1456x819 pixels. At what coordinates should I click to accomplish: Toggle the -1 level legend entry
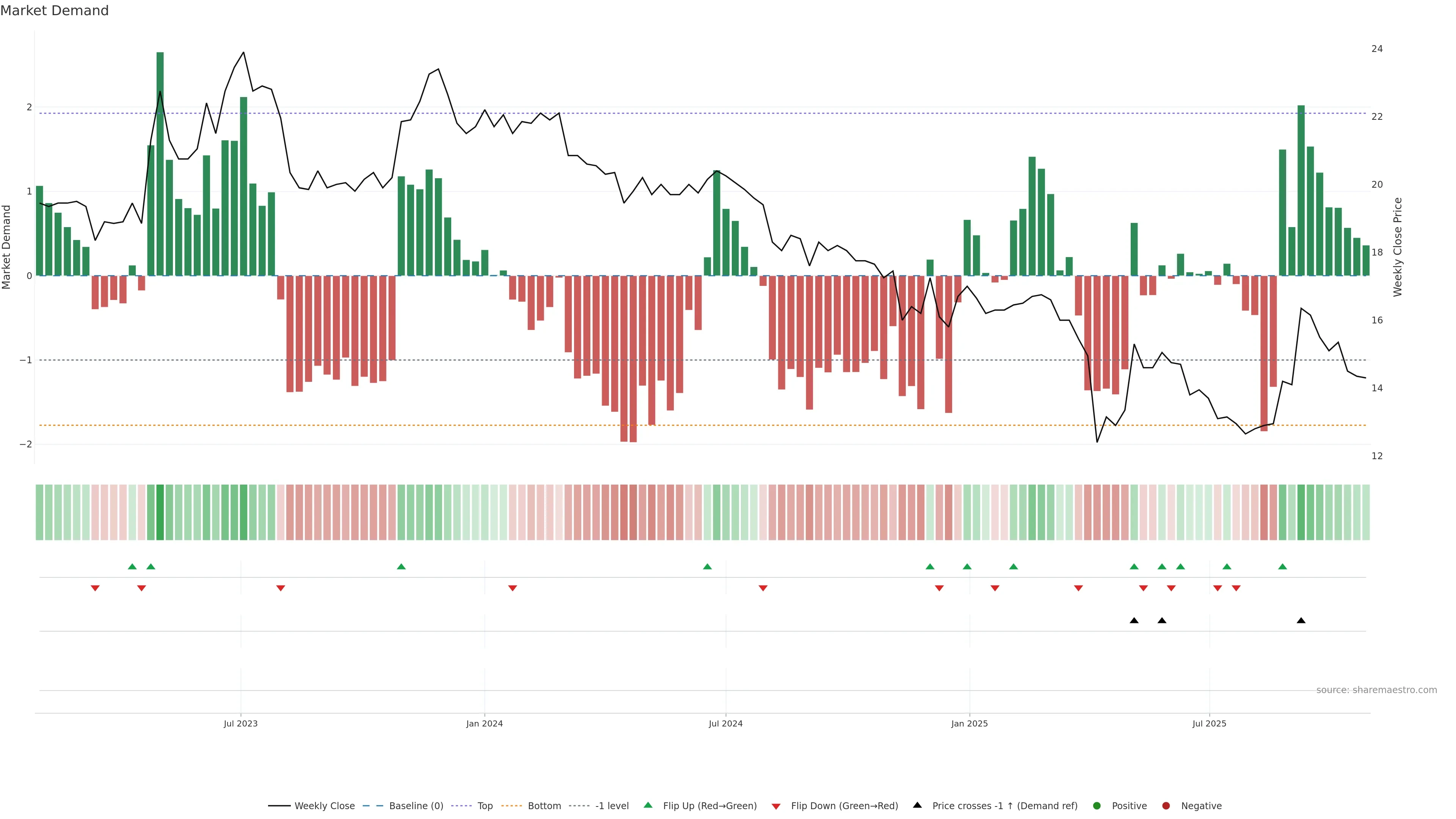click(x=612, y=805)
